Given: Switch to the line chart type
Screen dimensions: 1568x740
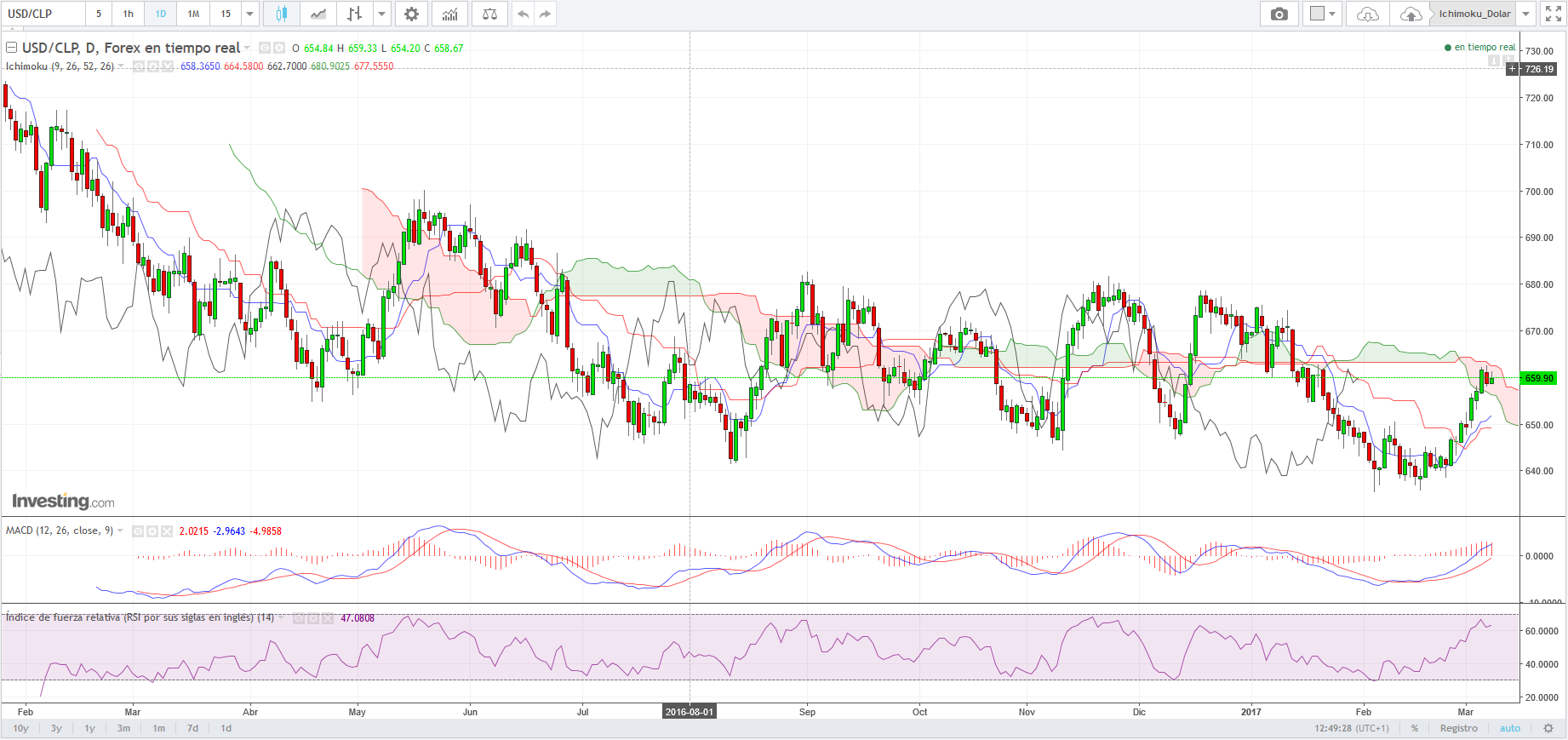Looking at the screenshot, I should coord(318,14).
